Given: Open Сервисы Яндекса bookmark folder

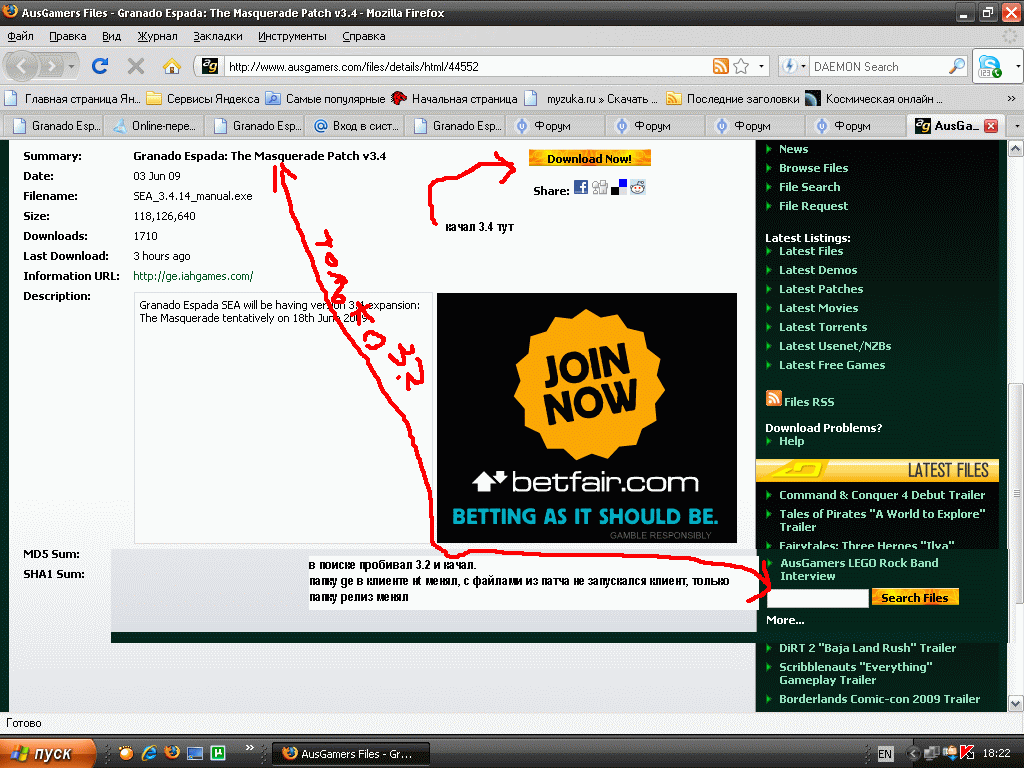Looking at the screenshot, I should point(203,99).
